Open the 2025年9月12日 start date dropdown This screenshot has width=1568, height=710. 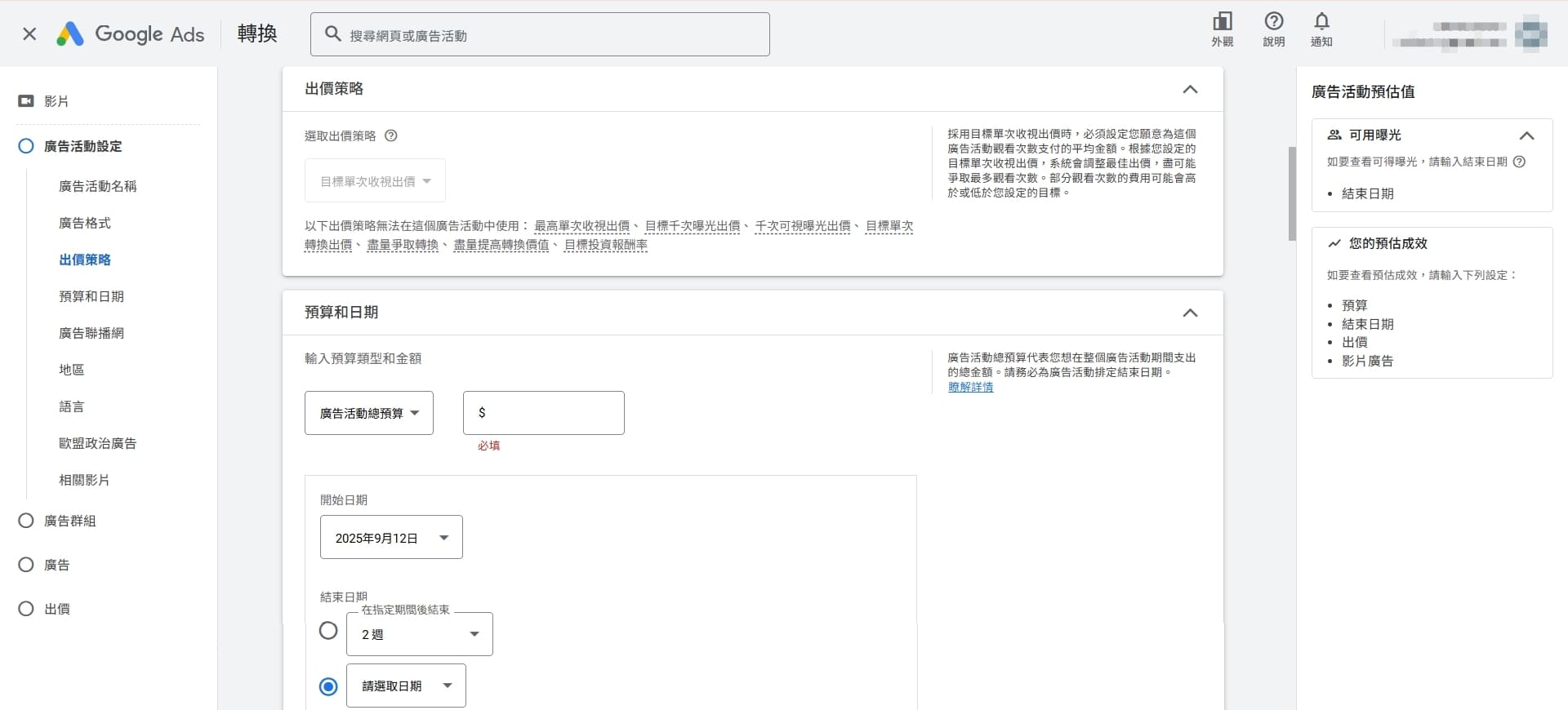click(x=391, y=537)
